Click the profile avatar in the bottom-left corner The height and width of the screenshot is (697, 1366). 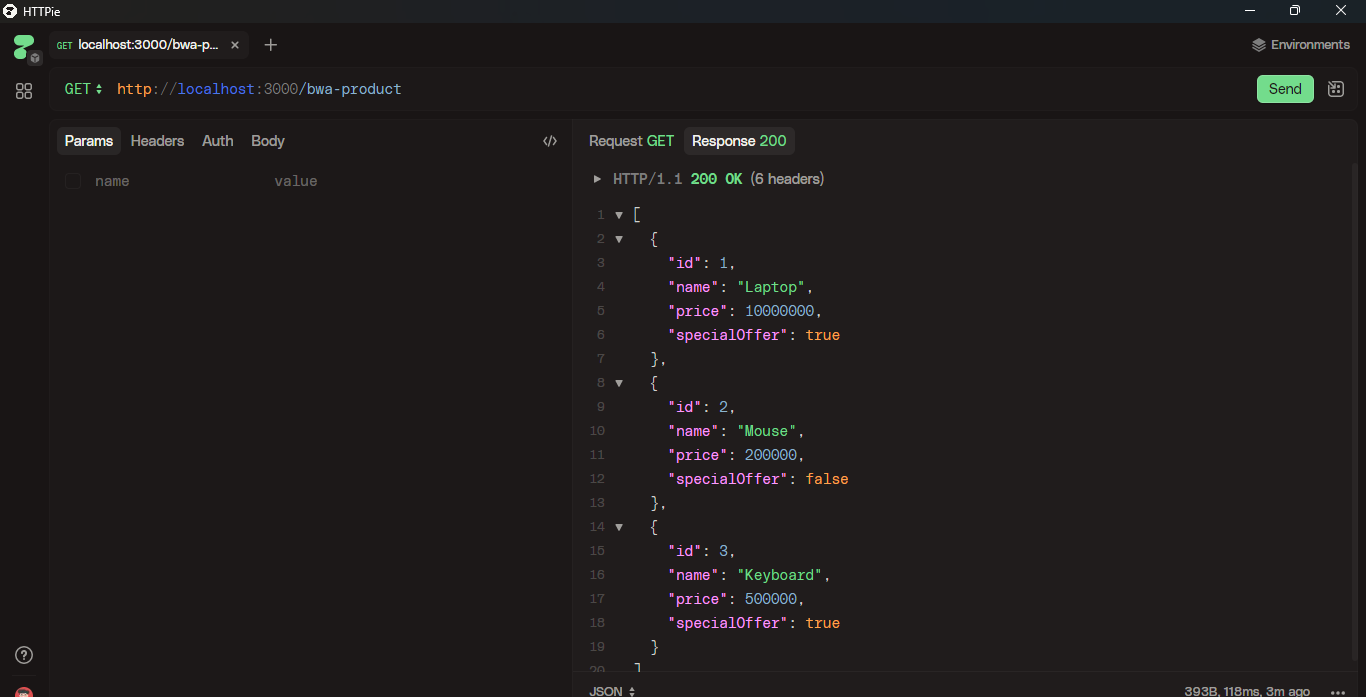tap(23, 690)
